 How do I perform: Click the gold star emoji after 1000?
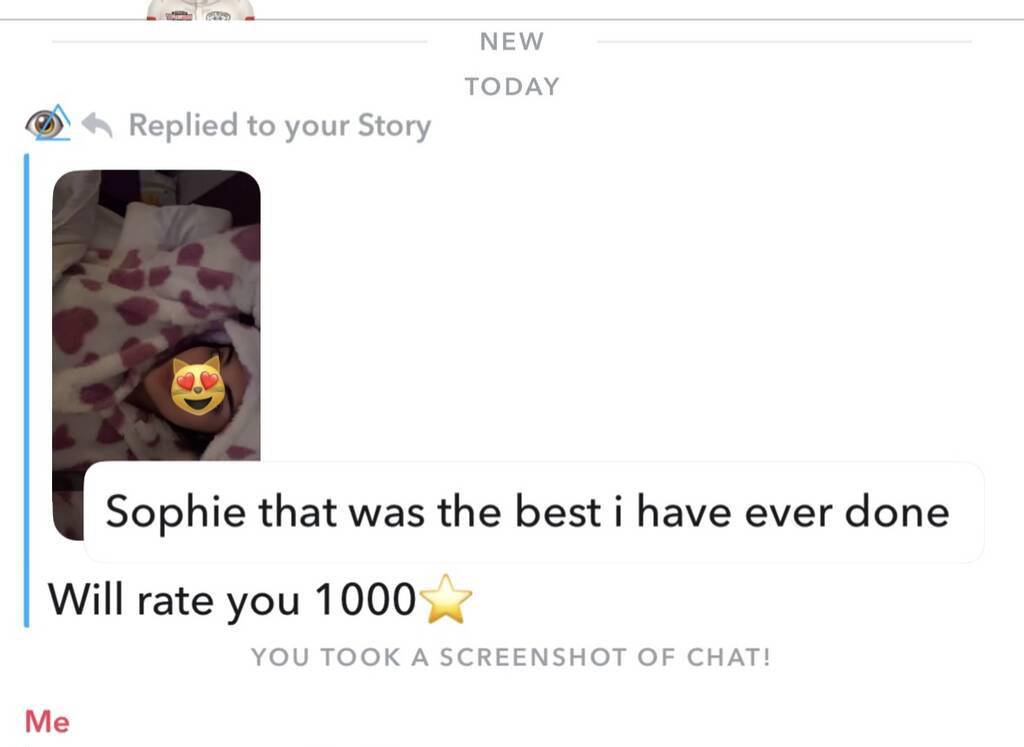[x=447, y=599]
